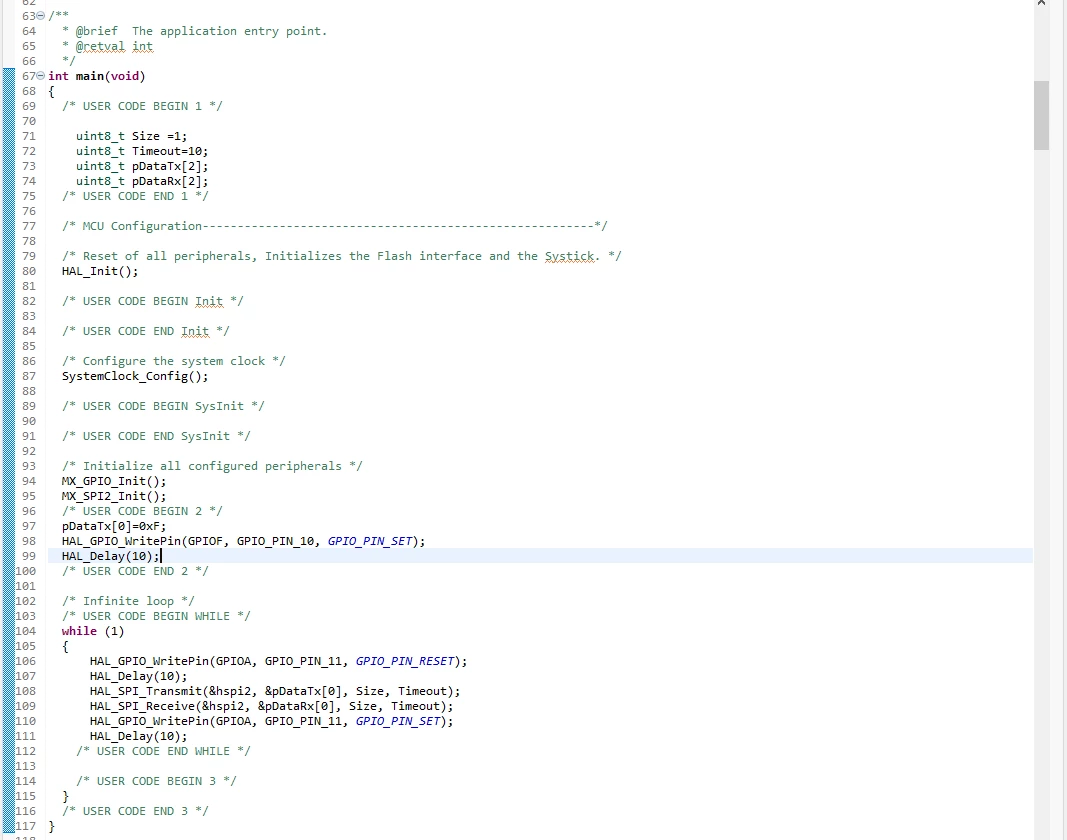Click on 'int main(void)' function declaration
The height and width of the screenshot is (840, 1067).
tap(97, 76)
